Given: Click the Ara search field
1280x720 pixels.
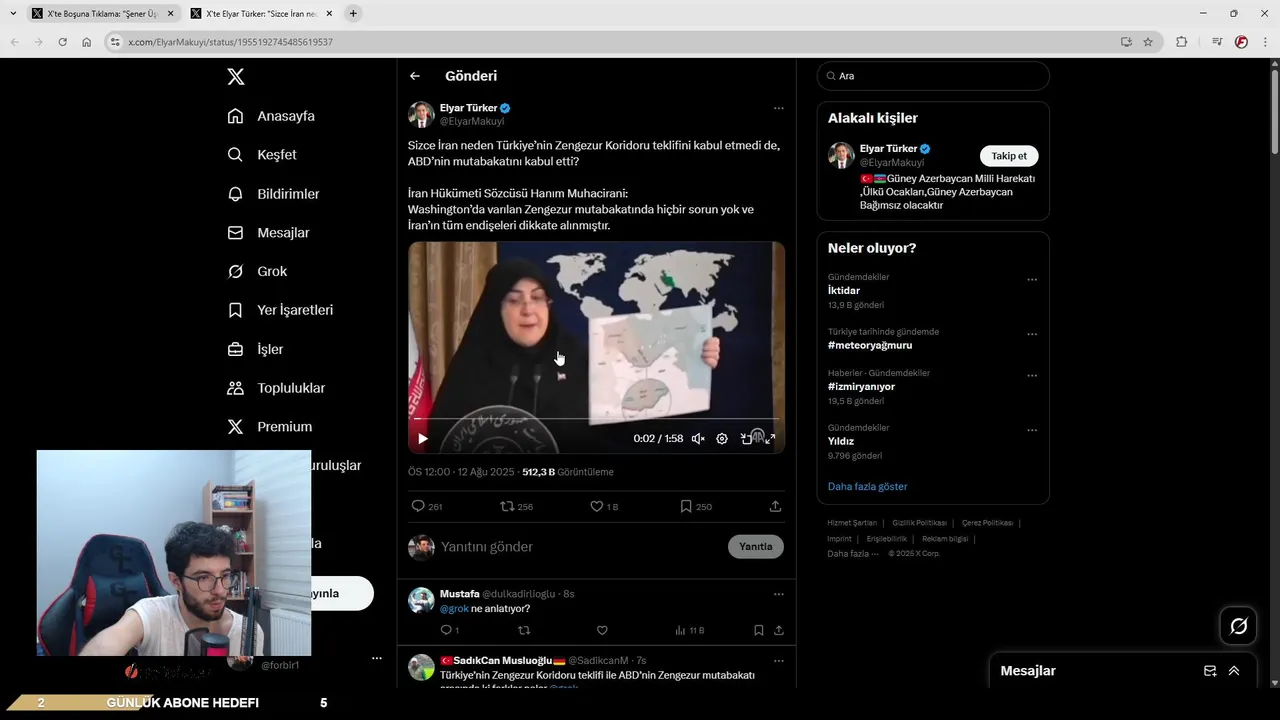Looking at the screenshot, I should 933,76.
